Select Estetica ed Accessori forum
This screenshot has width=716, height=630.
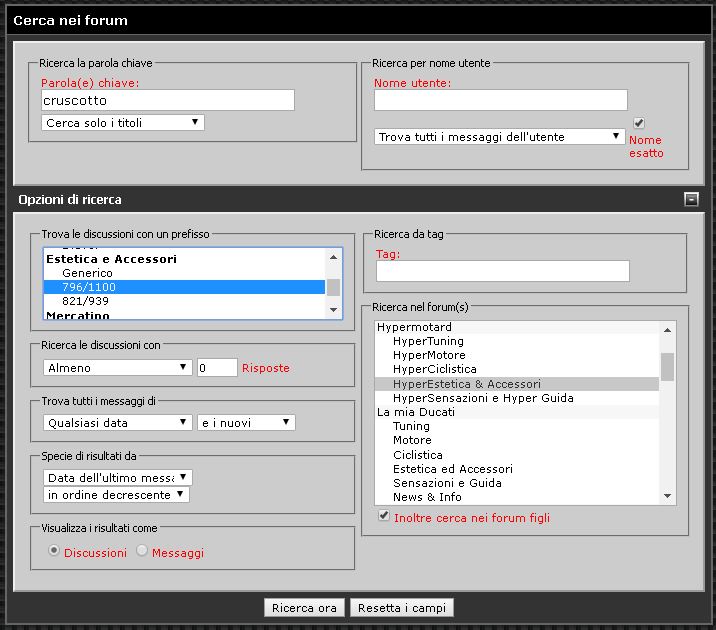[517, 469]
